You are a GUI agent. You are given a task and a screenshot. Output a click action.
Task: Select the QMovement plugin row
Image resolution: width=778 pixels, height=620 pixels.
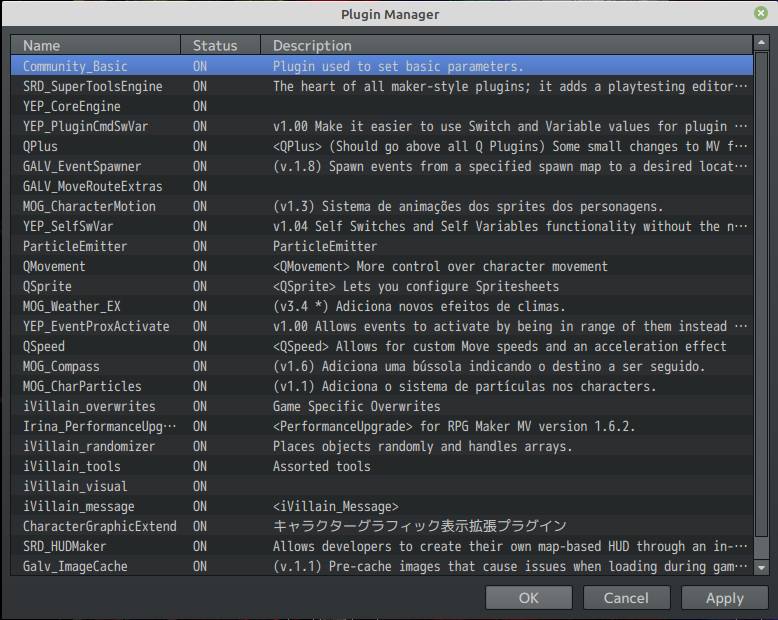click(x=382, y=266)
